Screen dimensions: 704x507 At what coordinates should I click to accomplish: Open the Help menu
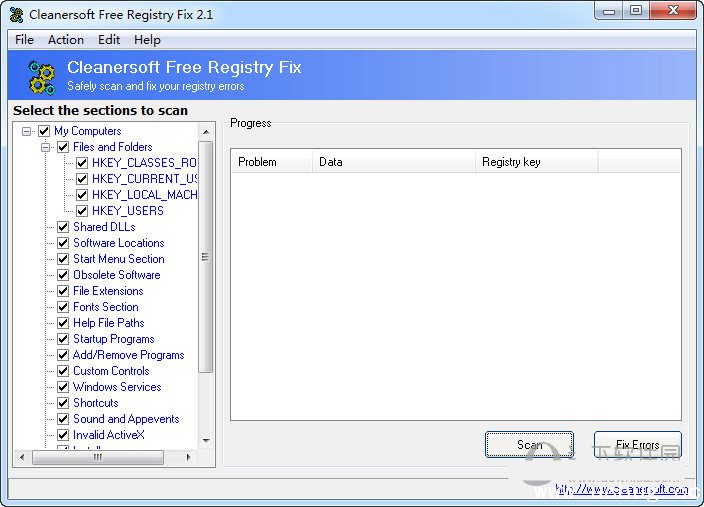(x=147, y=40)
